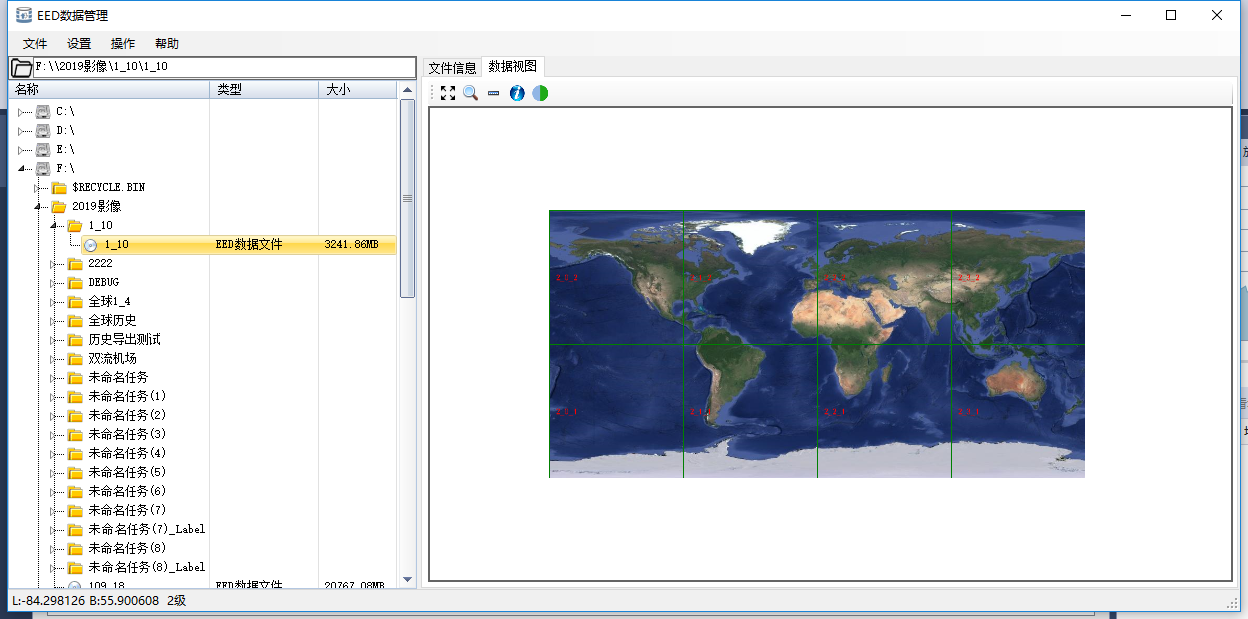Image resolution: width=1248 pixels, height=619 pixels.
Task: Expand the D:\ drive node
Action: tap(22, 131)
